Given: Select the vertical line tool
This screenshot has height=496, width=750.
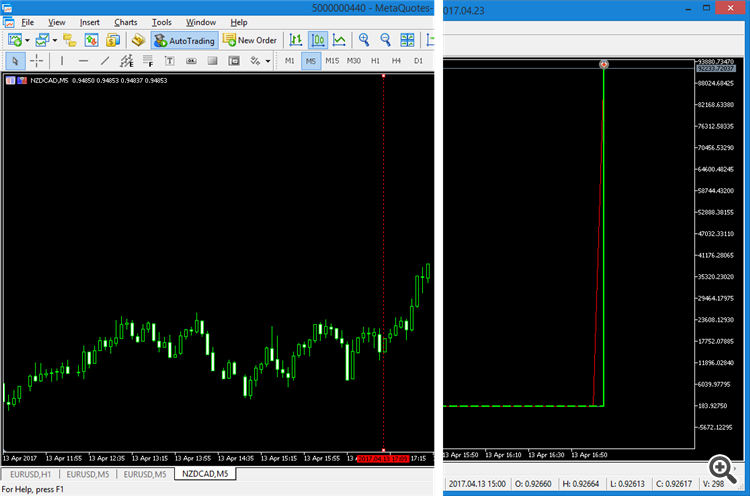Looking at the screenshot, I should [x=62, y=61].
